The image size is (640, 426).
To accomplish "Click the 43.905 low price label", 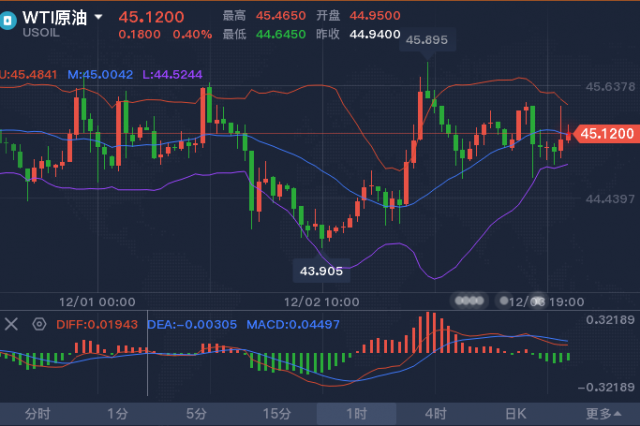I will [x=321, y=271].
